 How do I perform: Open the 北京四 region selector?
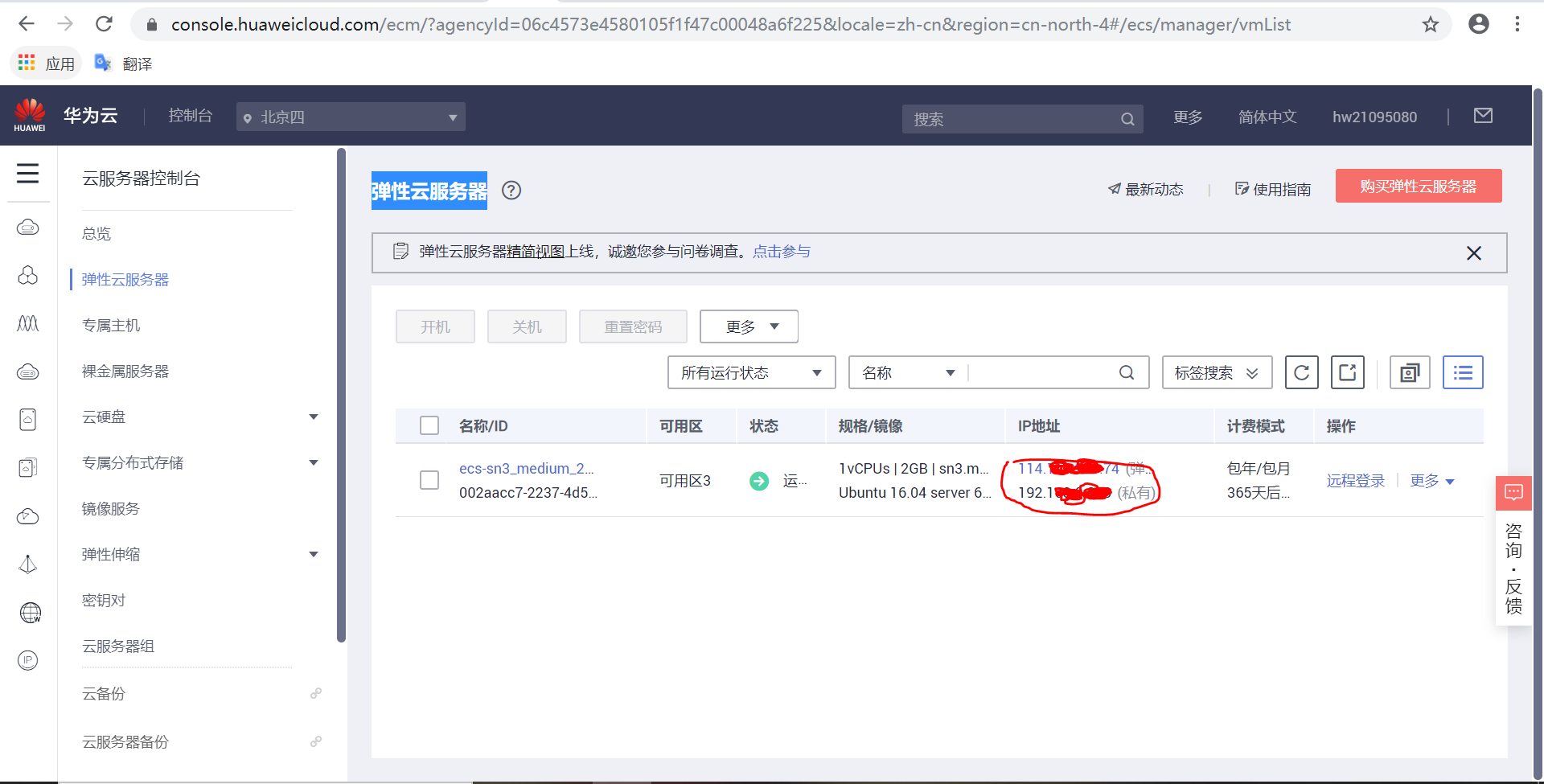coord(350,116)
